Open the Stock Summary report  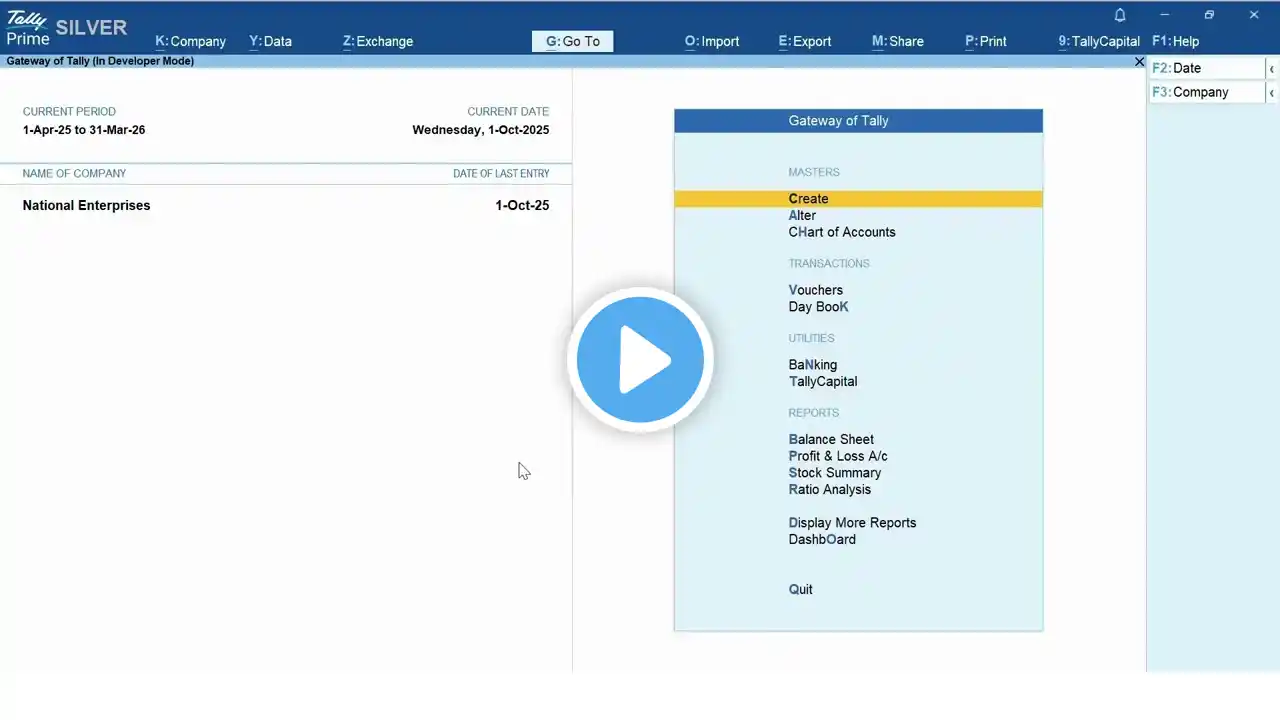(x=835, y=473)
